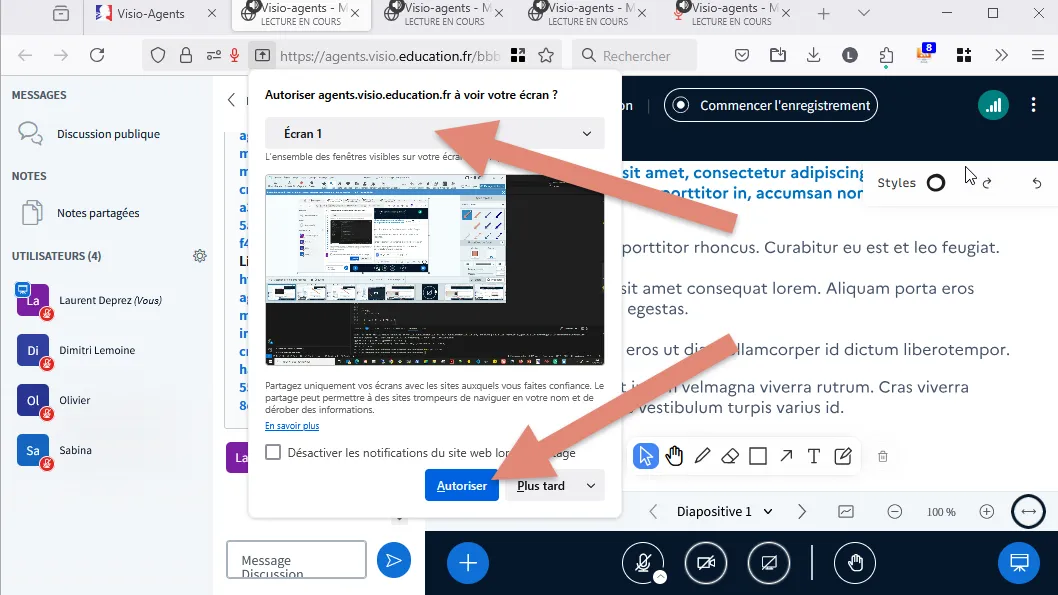This screenshot has width=1058, height=595.
Task: Expand the Écran 1 screen selection dropdown
Action: (x=435, y=134)
